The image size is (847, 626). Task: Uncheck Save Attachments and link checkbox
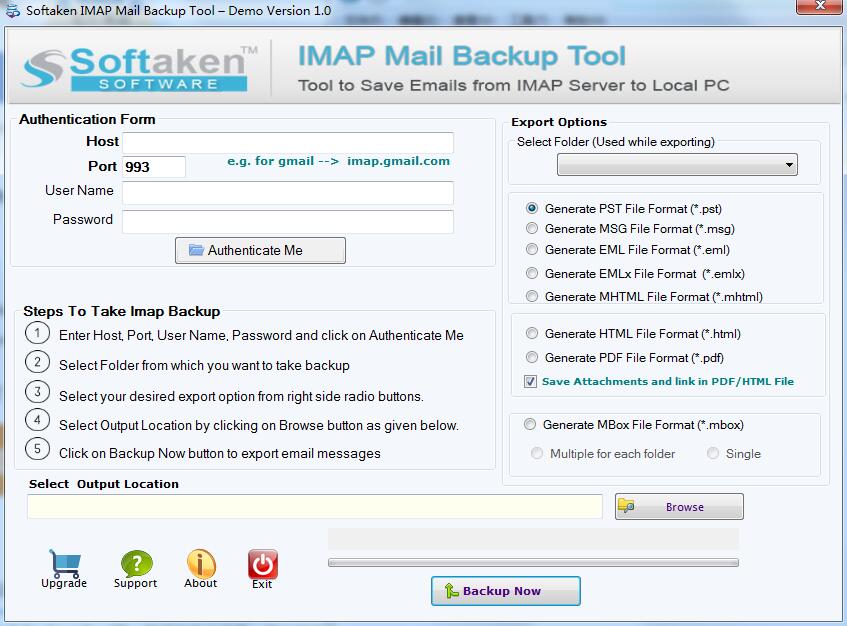(530, 381)
